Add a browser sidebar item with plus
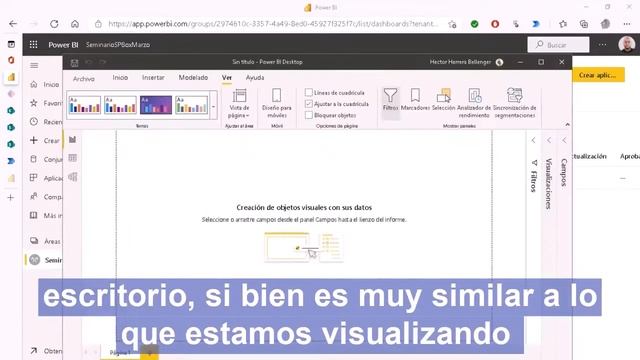640x360 pixels. [x=11, y=198]
